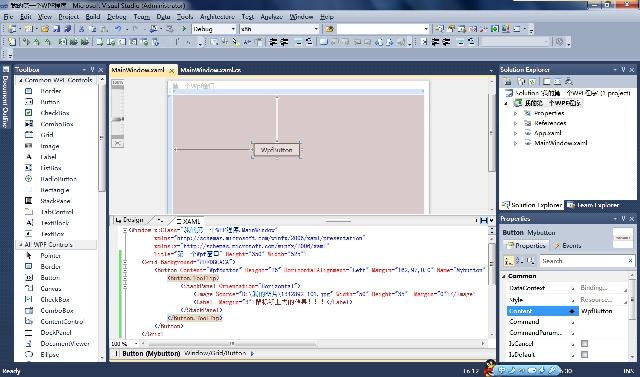The width and height of the screenshot is (640, 377).
Task: Expand the MainWindow.xaml node in Solution Explorer
Action: [x=516, y=143]
